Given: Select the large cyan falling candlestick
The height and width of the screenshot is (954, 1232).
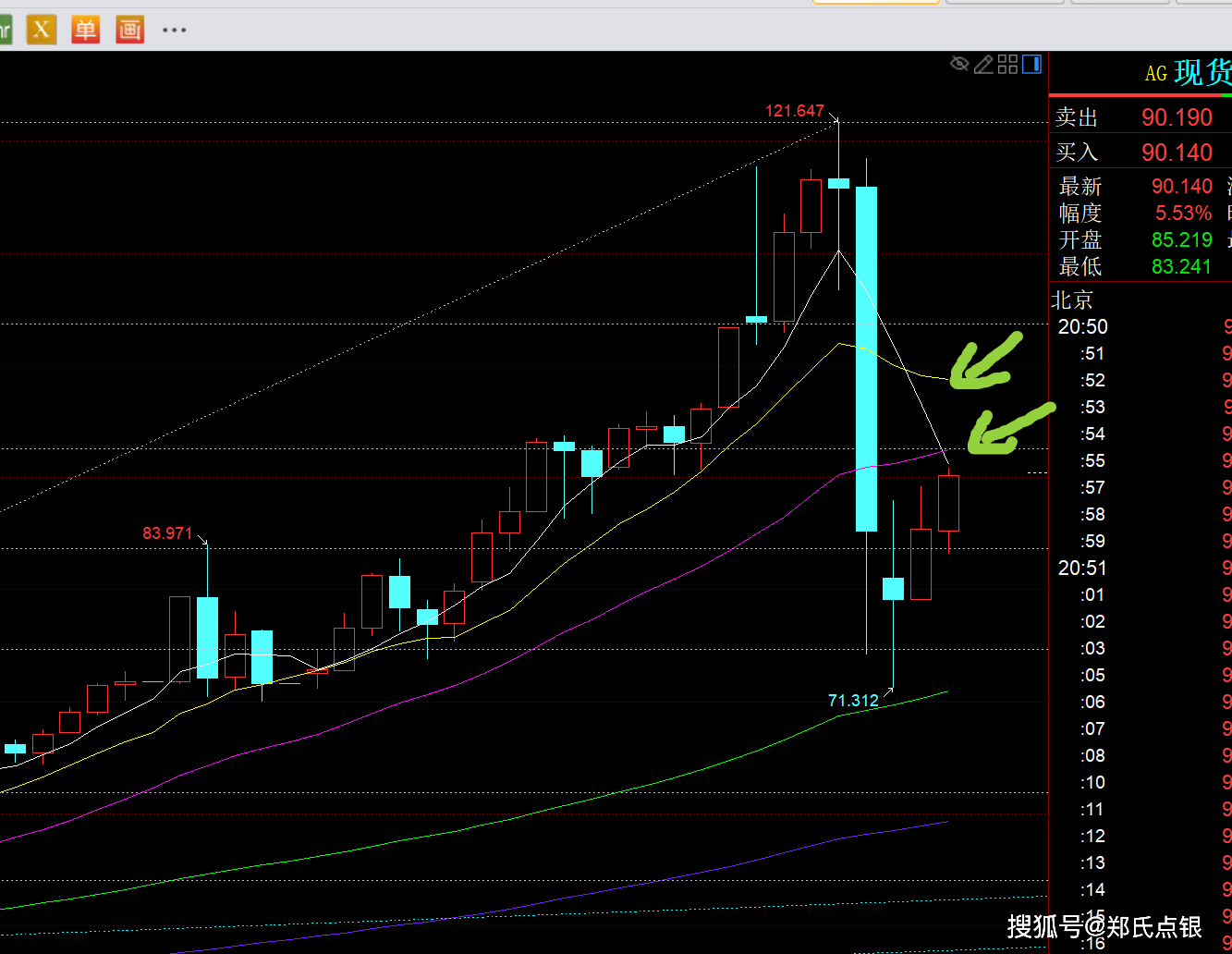Looking at the screenshot, I should coord(866,359).
